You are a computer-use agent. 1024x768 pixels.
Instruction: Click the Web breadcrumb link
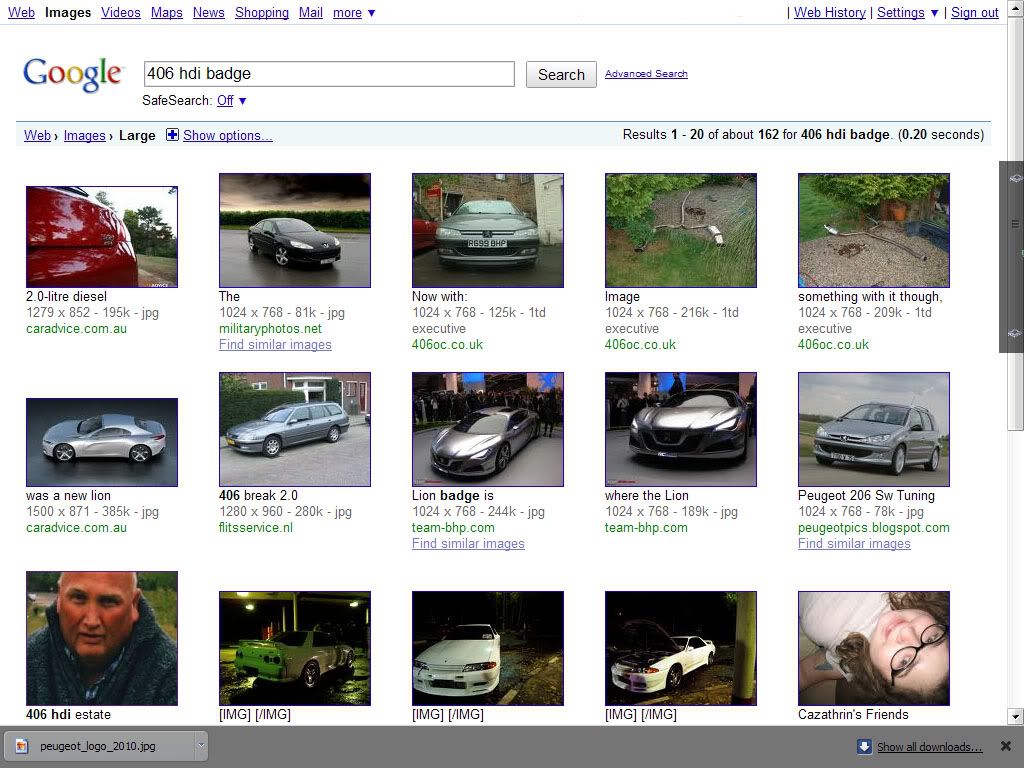(x=37, y=135)
